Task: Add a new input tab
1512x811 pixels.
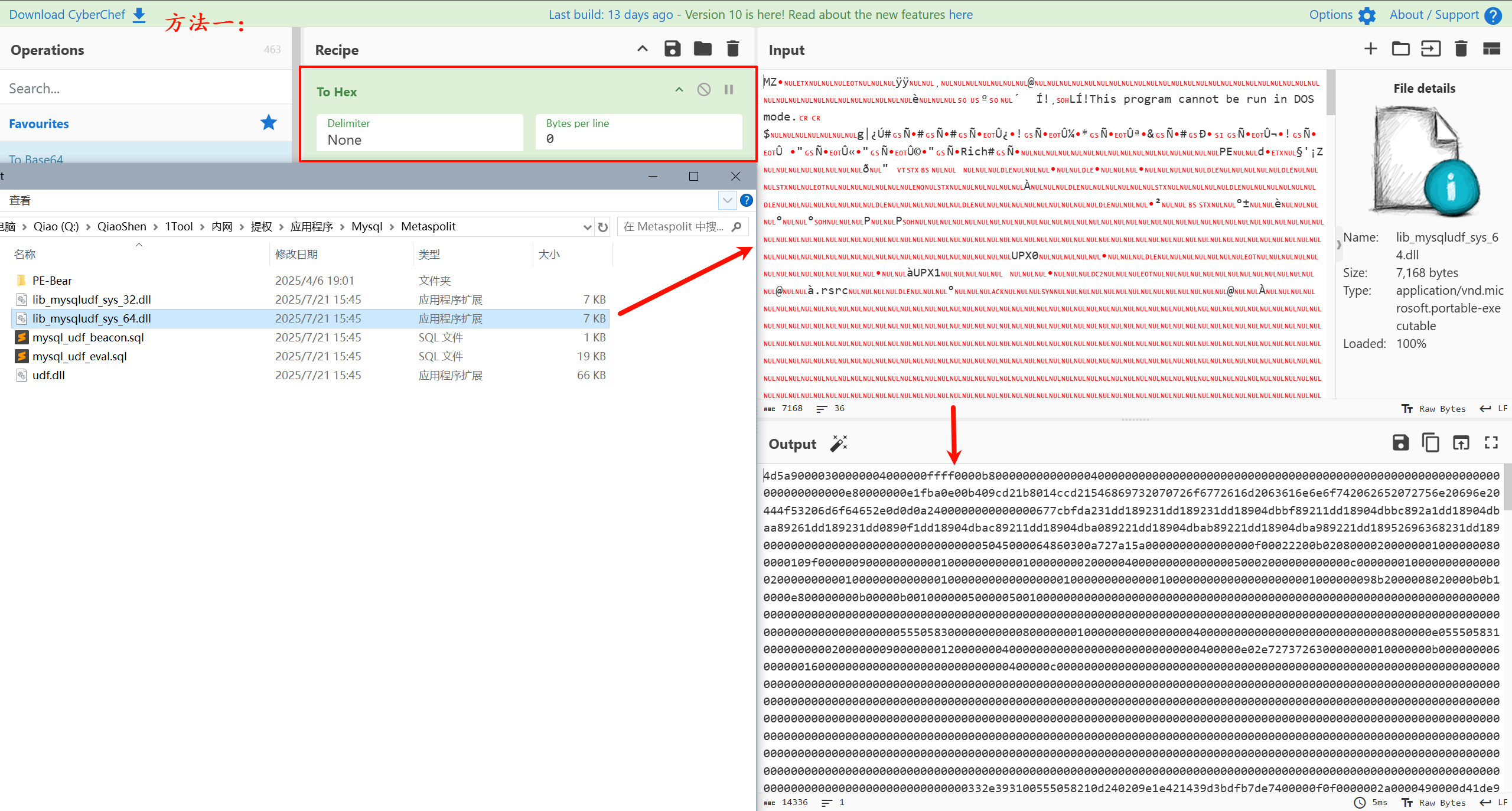Action: point(1371,49)
